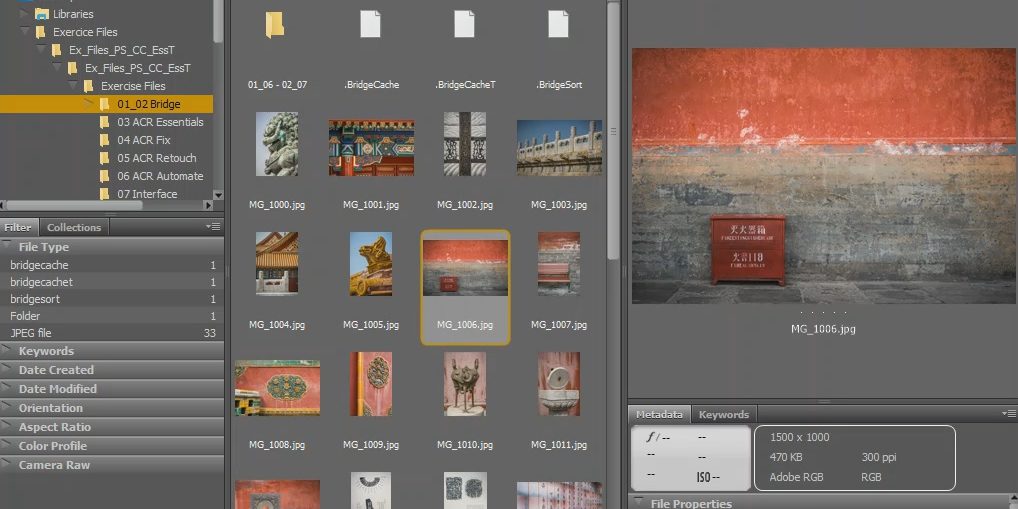Collapse the File Properties metadata section
Viewport: 1018px width, 509px height.
point(639,503)
